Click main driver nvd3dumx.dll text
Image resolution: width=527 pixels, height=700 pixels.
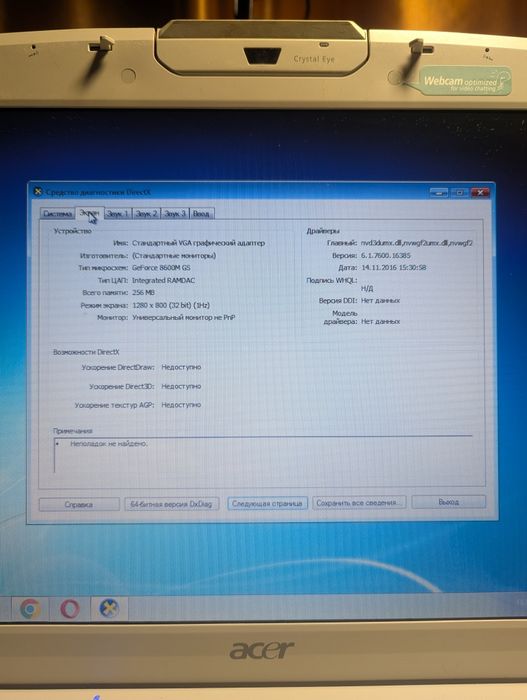[x=416, y=243]
